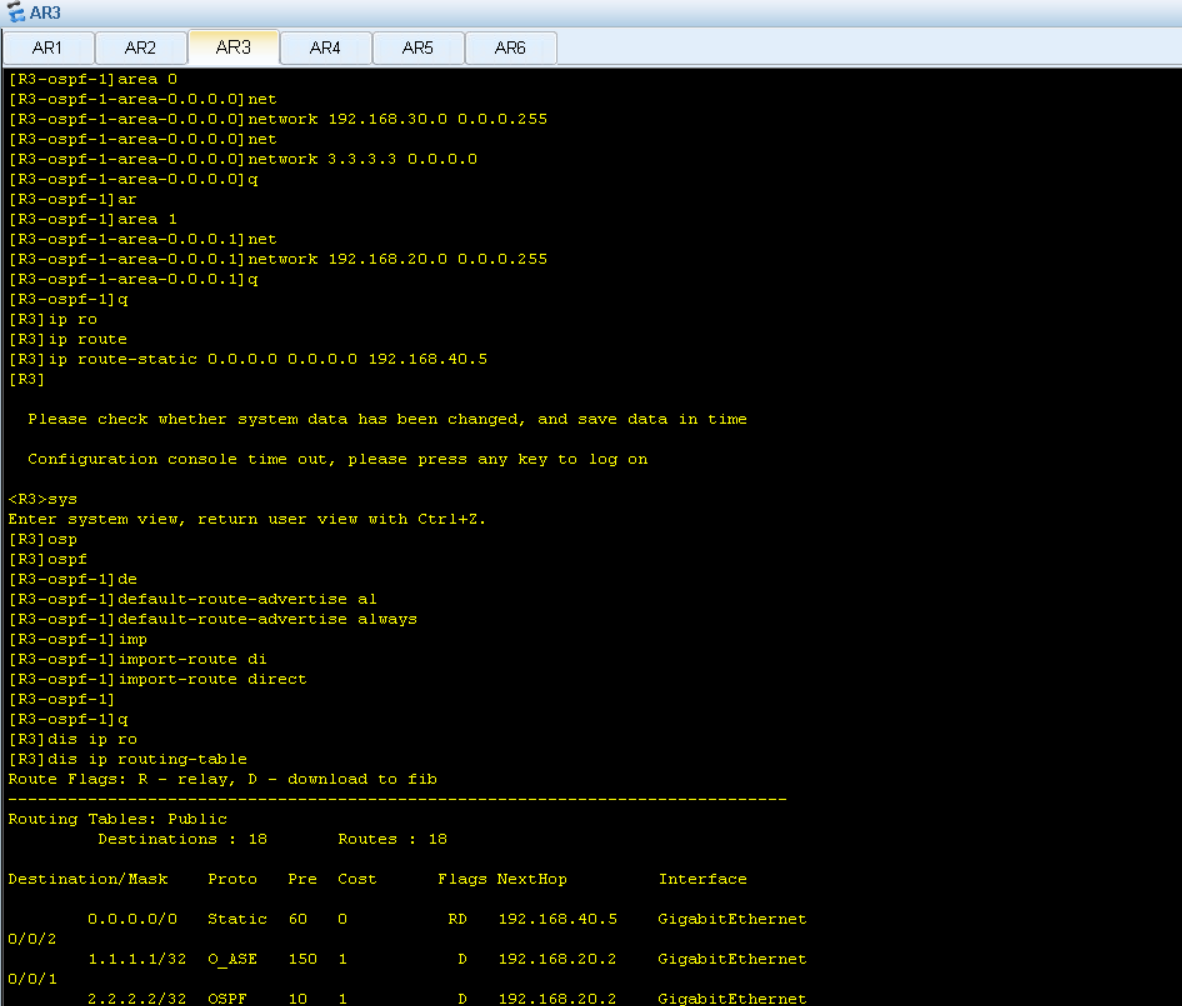Click the '1.1.1.1/32' destination entry
This screenshot has width=1182, height=1006.
(x=137, y=959)
